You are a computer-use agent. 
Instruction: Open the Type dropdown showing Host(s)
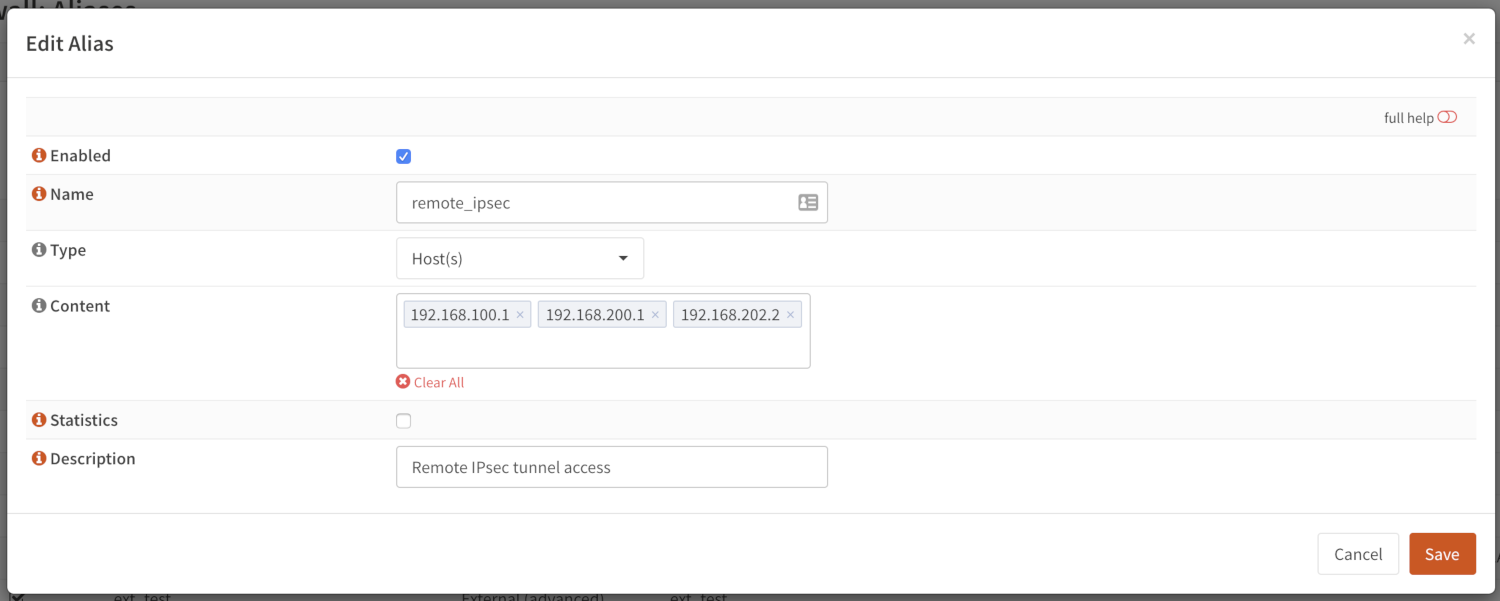[520, 258]
